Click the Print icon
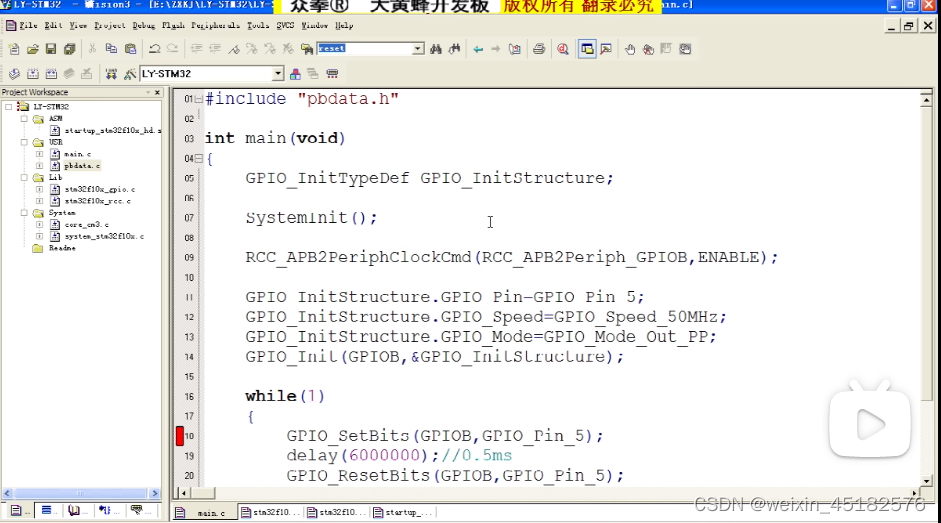 click(x=539, y=49)
